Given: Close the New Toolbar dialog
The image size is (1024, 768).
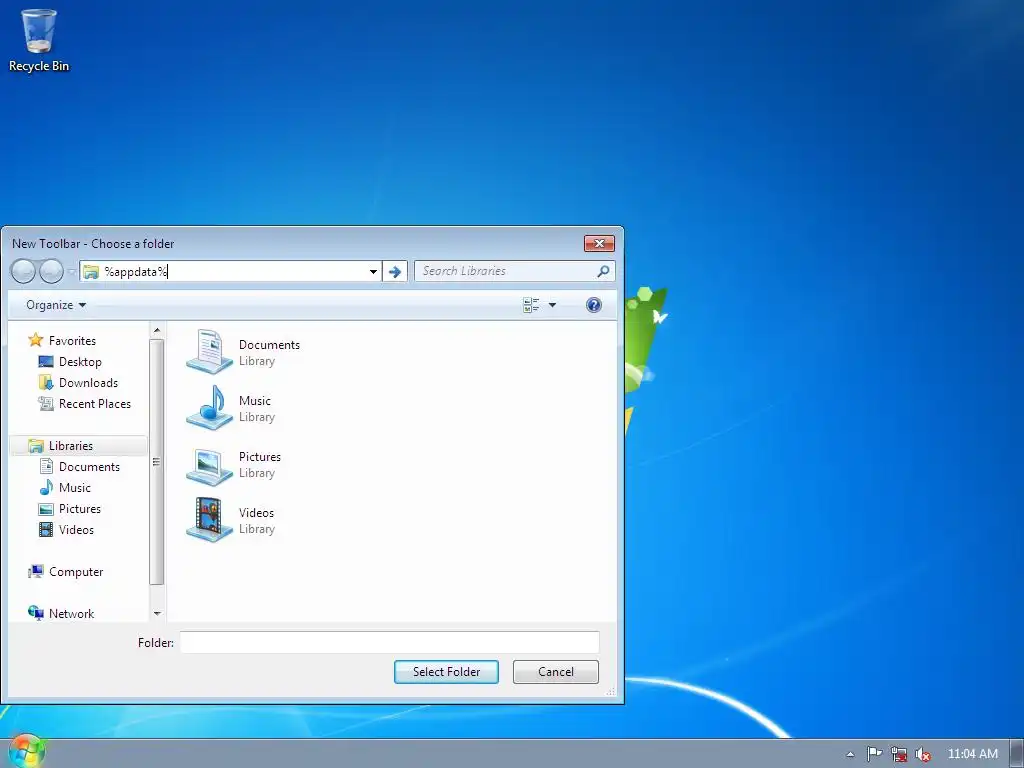Looking at the screenshot, I should coord(599,244).
